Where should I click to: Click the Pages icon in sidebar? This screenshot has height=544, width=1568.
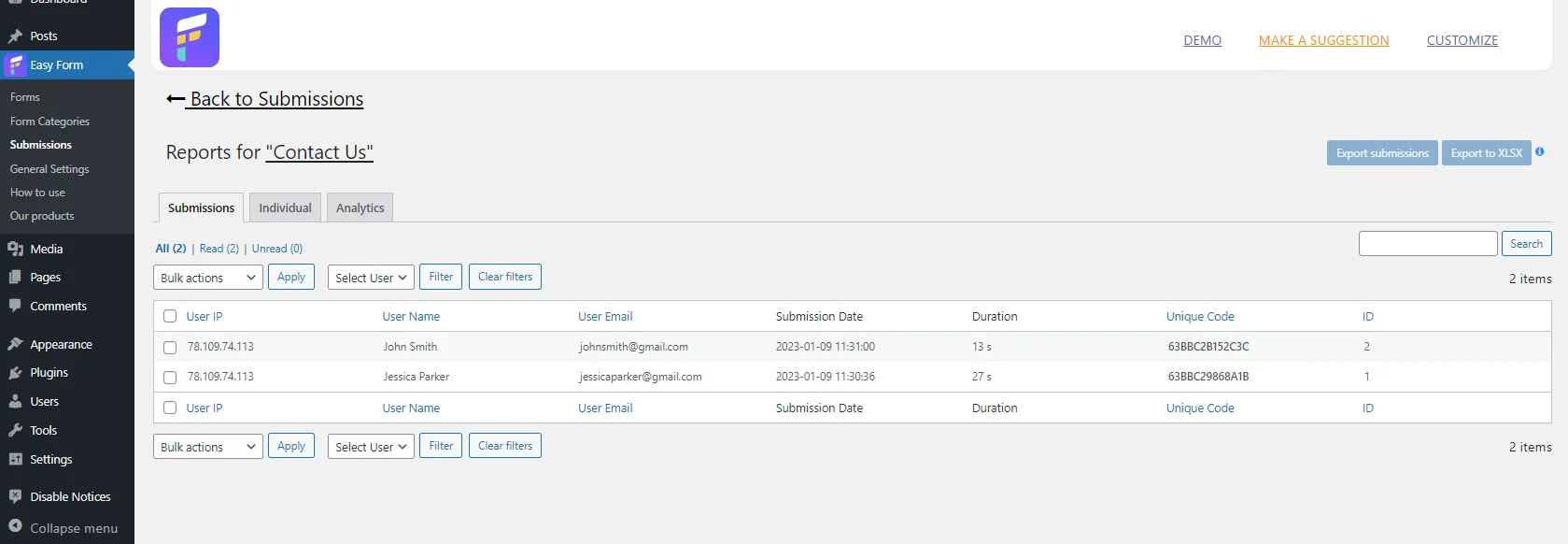15,278
